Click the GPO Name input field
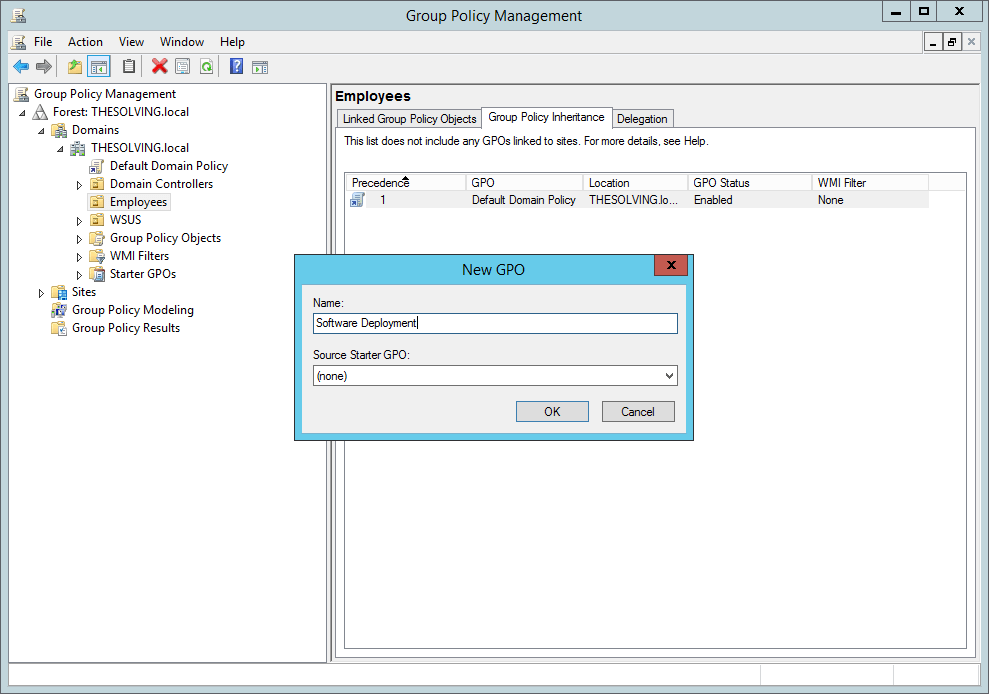 pos(495,323)
